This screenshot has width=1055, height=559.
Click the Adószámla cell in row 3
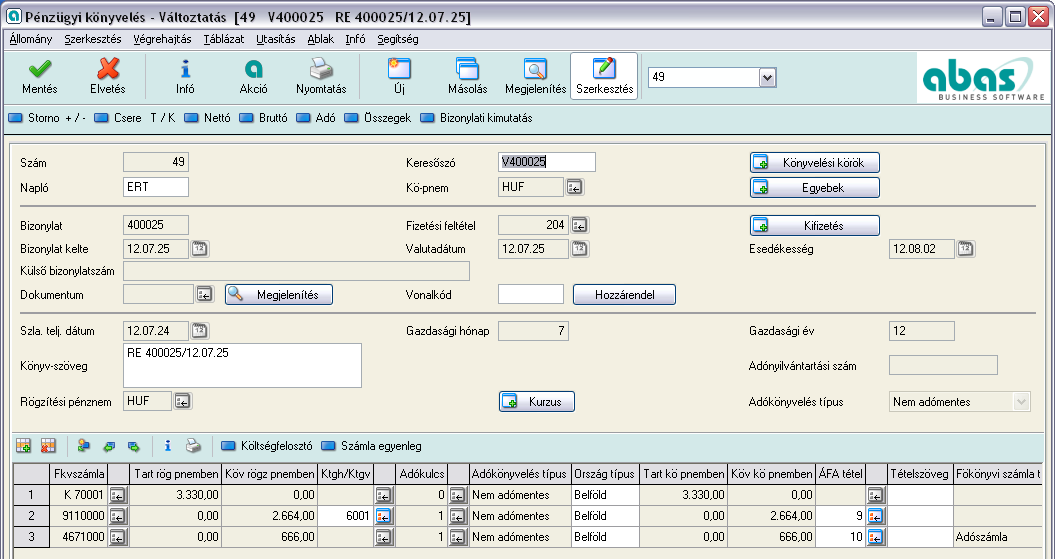[996, 537]
